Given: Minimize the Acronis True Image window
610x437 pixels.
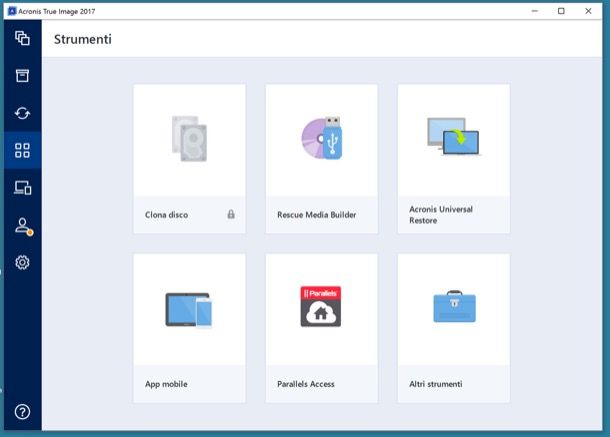Looking at the screenshot, I should [x=535, y=11].
